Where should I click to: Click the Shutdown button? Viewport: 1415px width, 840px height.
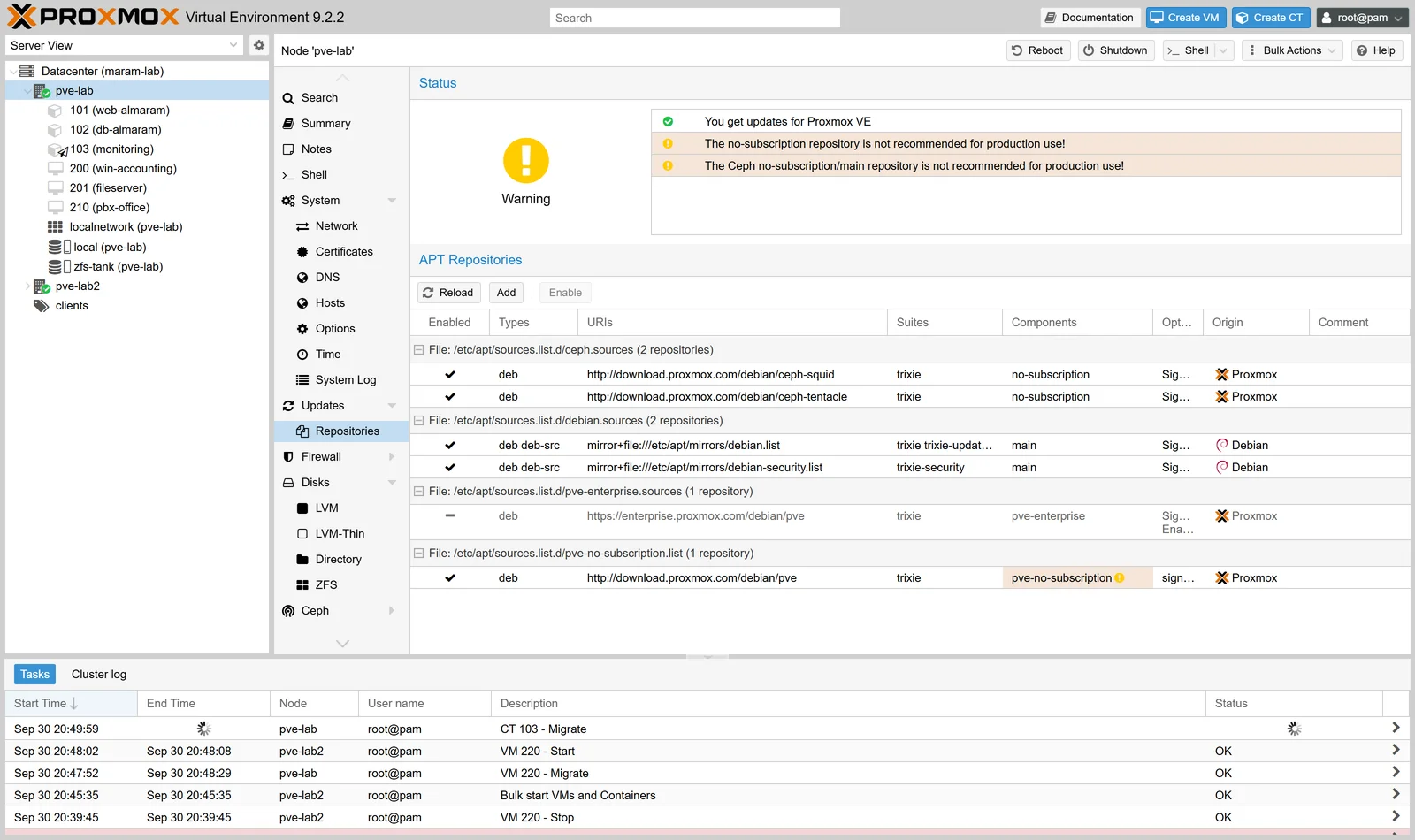tap(1116, 50)
